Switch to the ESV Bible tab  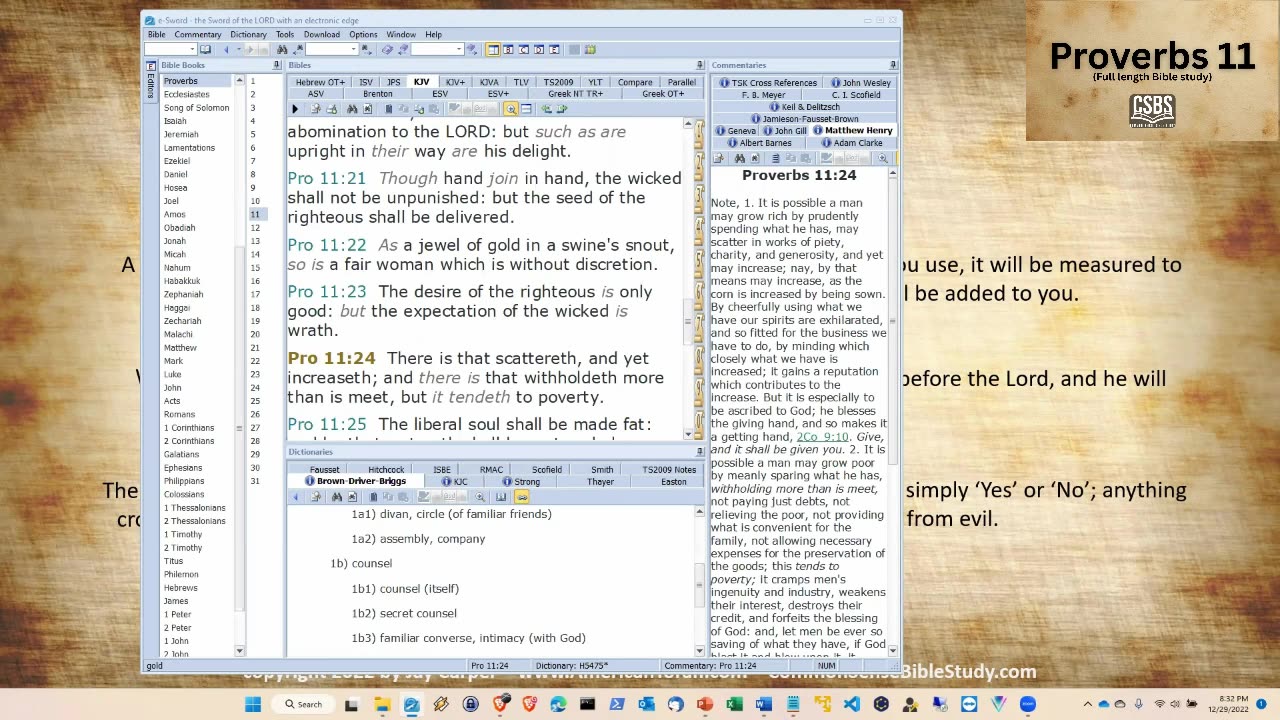click(x=440, y=94)
